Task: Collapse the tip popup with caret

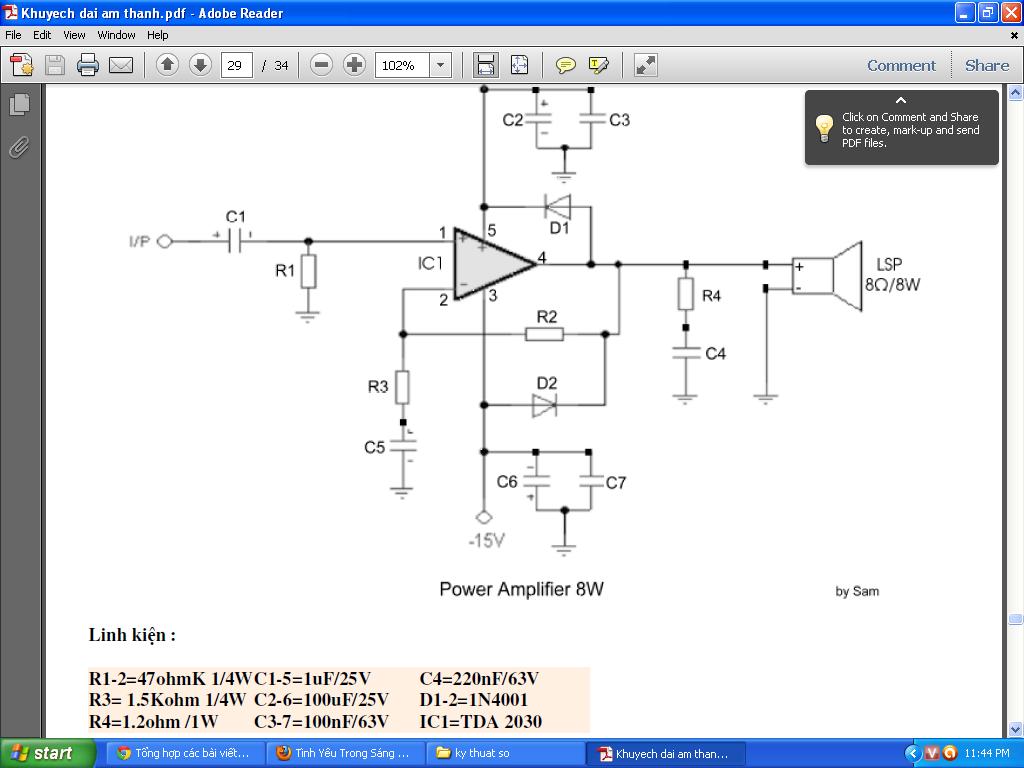Action: click(901, 101)
